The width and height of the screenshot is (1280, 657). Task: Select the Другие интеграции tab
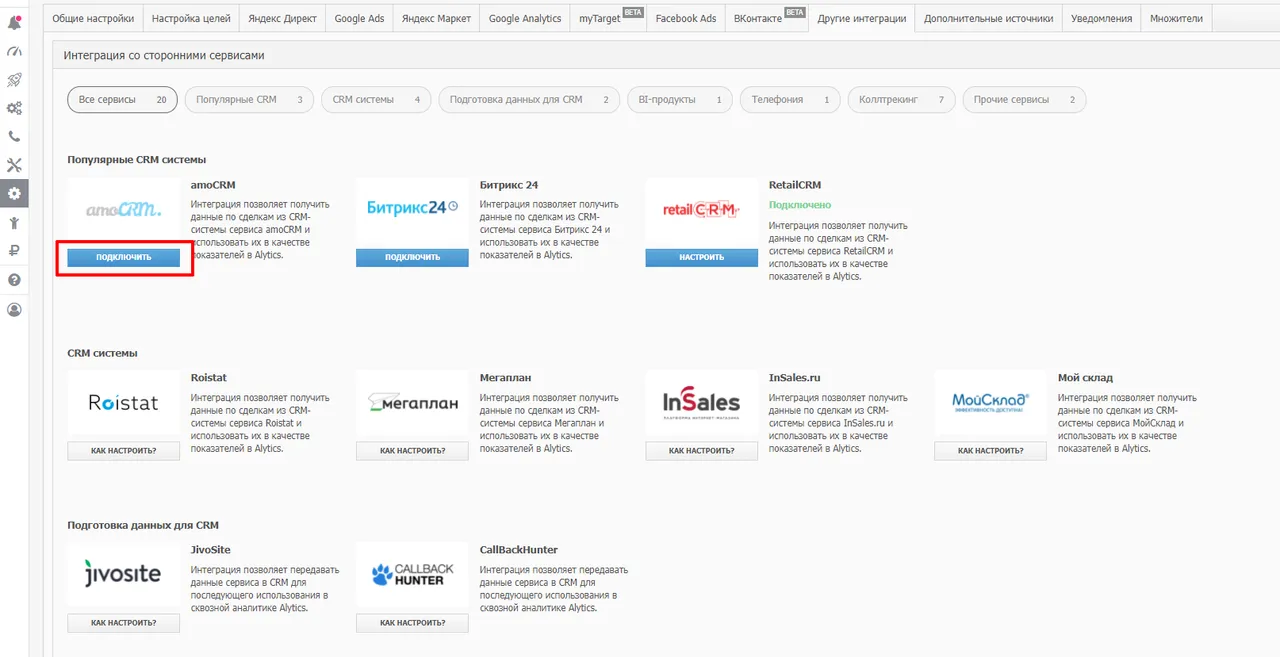862,18
